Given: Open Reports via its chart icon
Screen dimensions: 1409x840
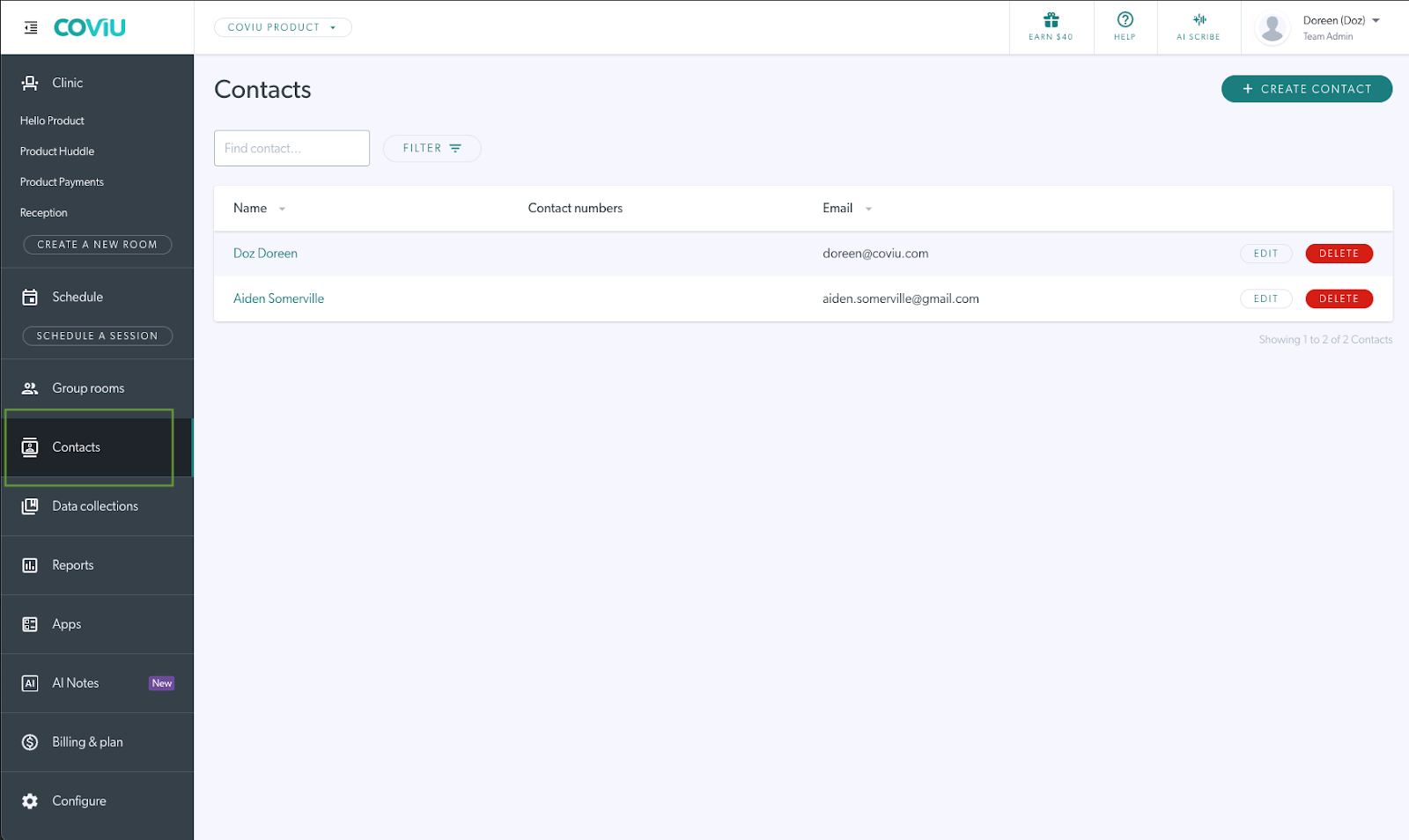Looking at the screenshot, I should [x=30, y=565].
